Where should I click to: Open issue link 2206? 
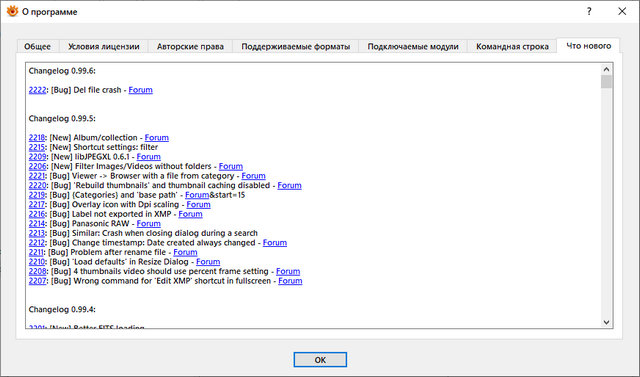click(38, 166)
